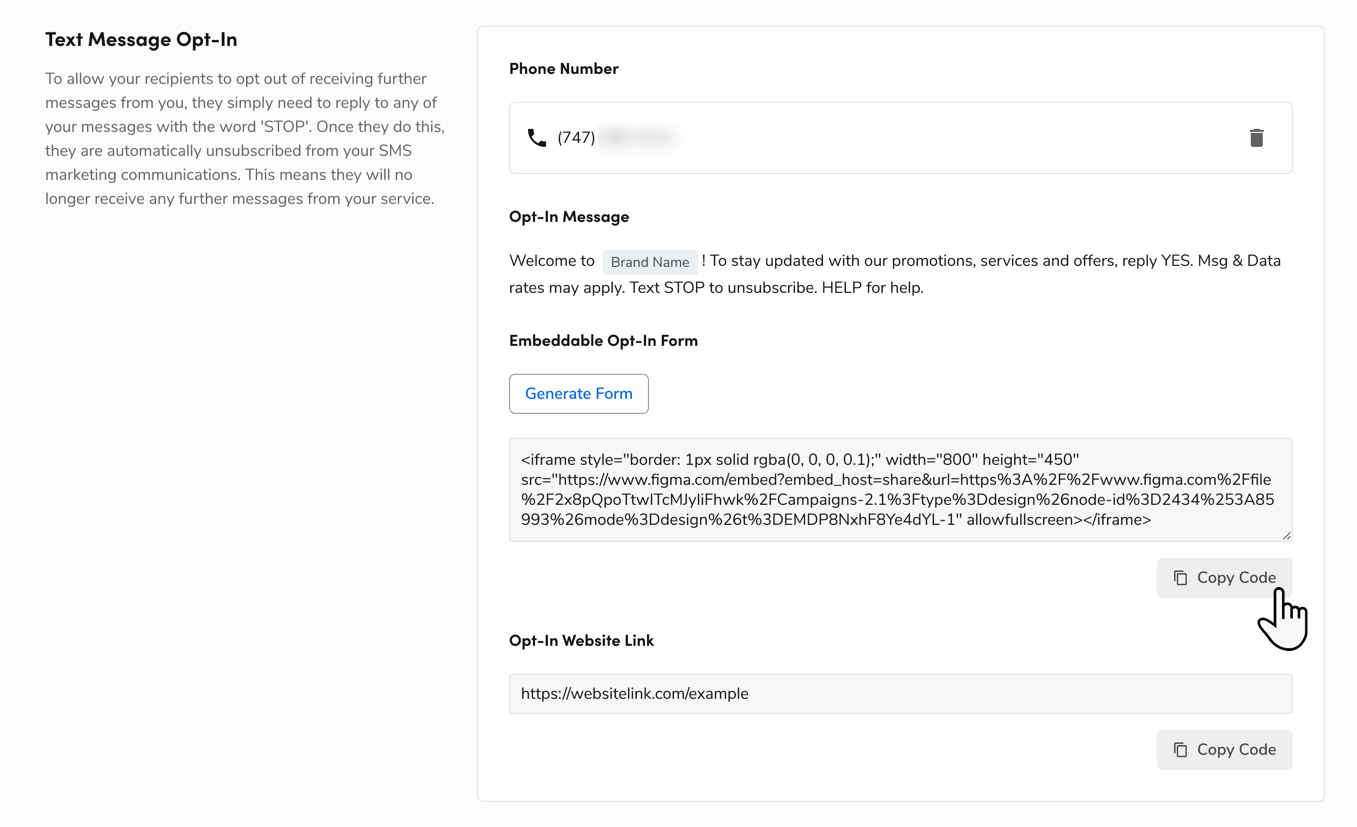Image resolution: width=1357 pixels, height=827 pixels.
Task: Click the Phone Number section heading
Action: 564,69
